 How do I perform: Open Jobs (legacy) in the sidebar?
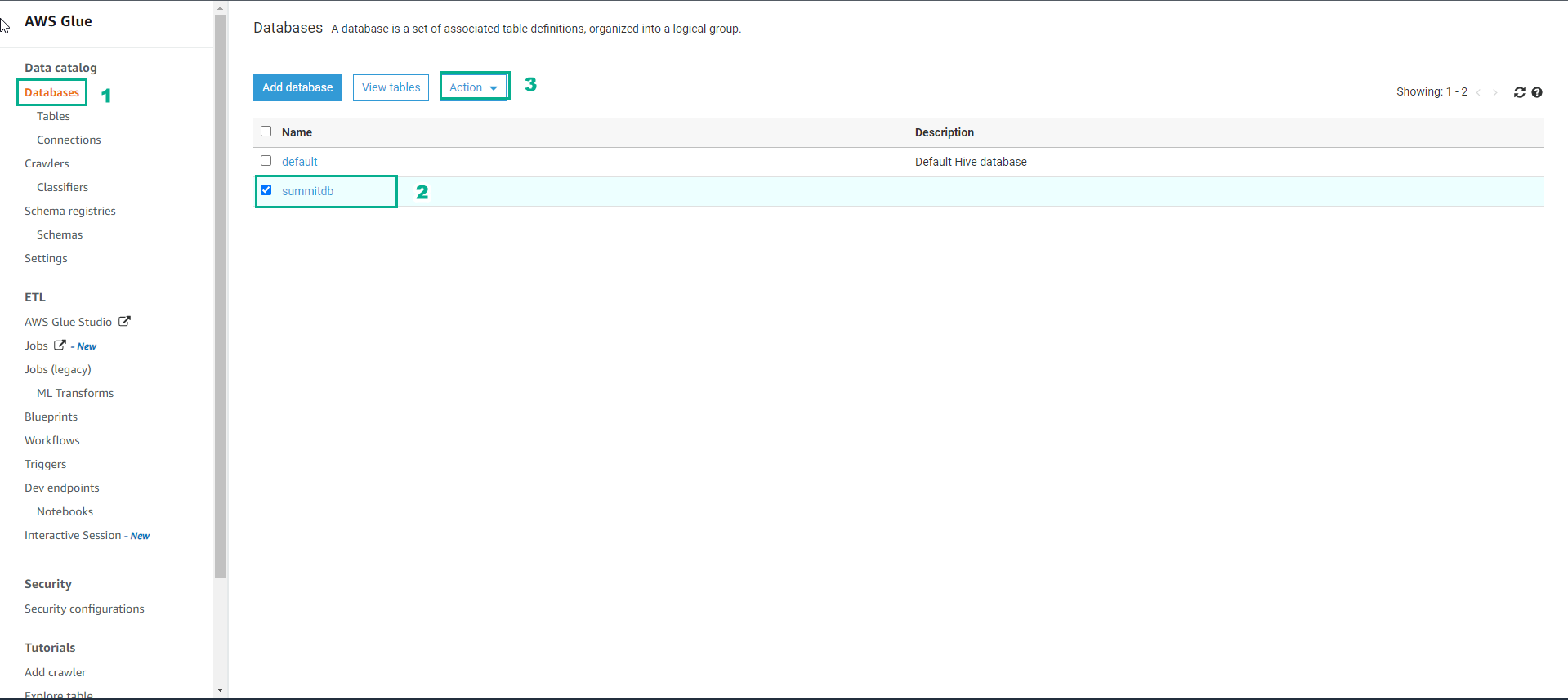click(x=58, y=369)
